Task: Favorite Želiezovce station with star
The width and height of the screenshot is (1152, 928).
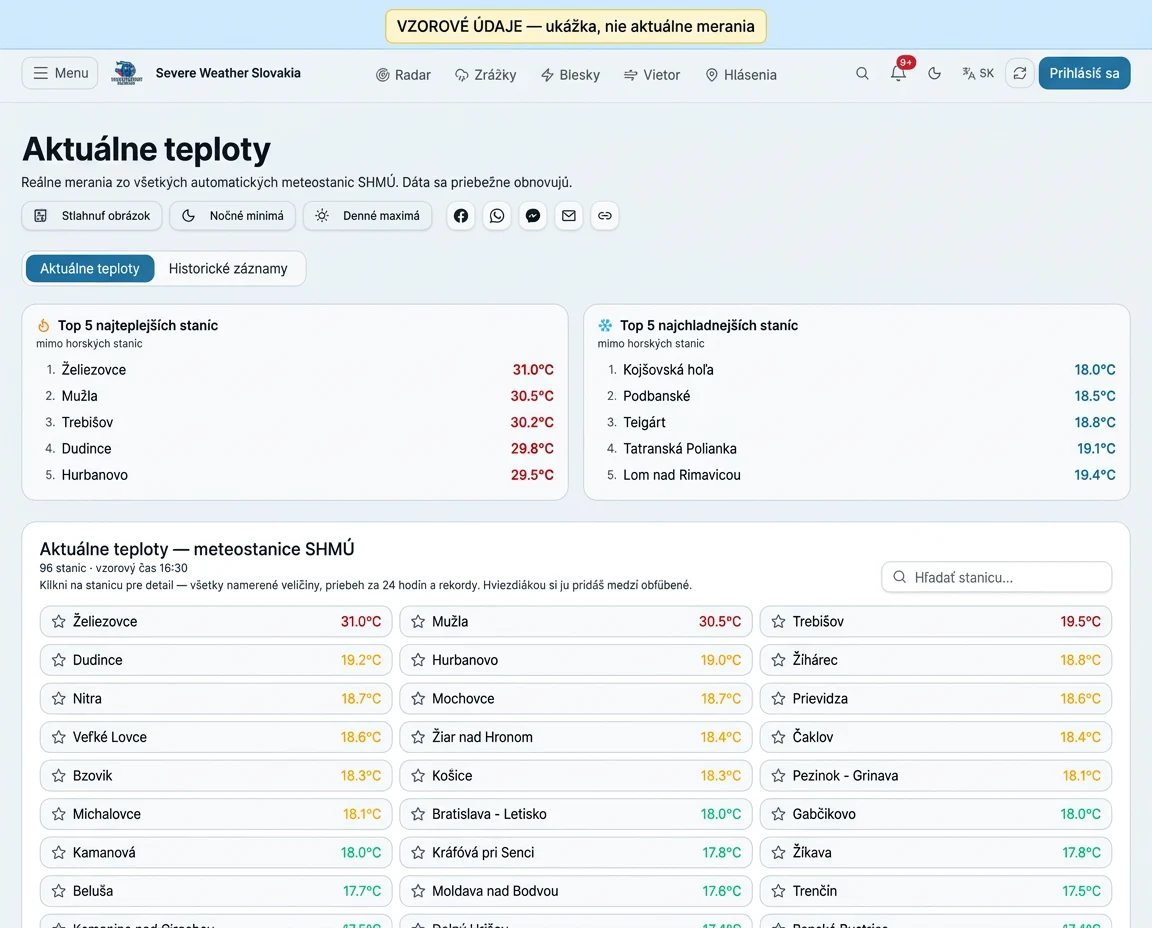Action: (59, 622)
